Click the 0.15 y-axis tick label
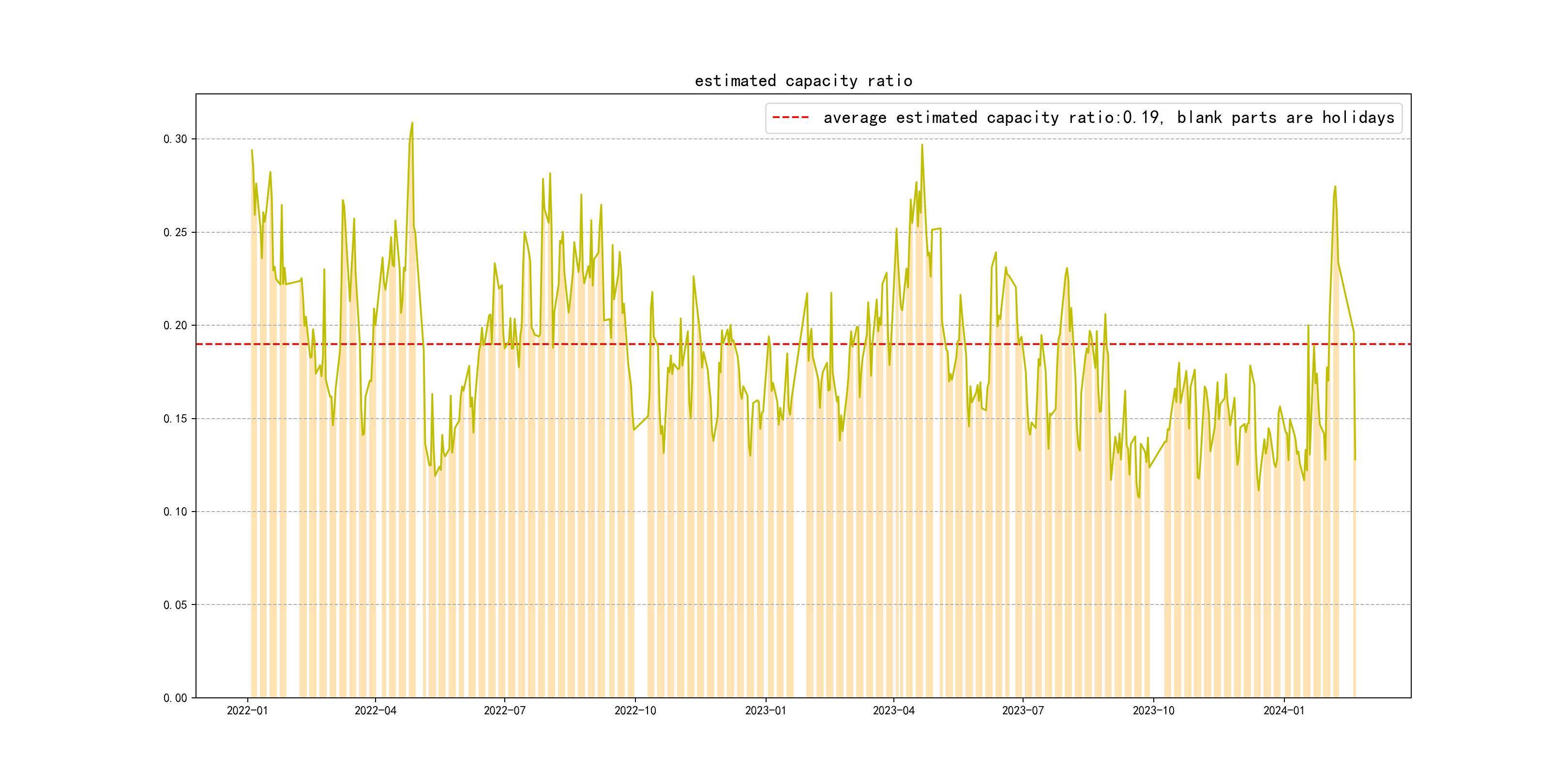 [175, 419]
